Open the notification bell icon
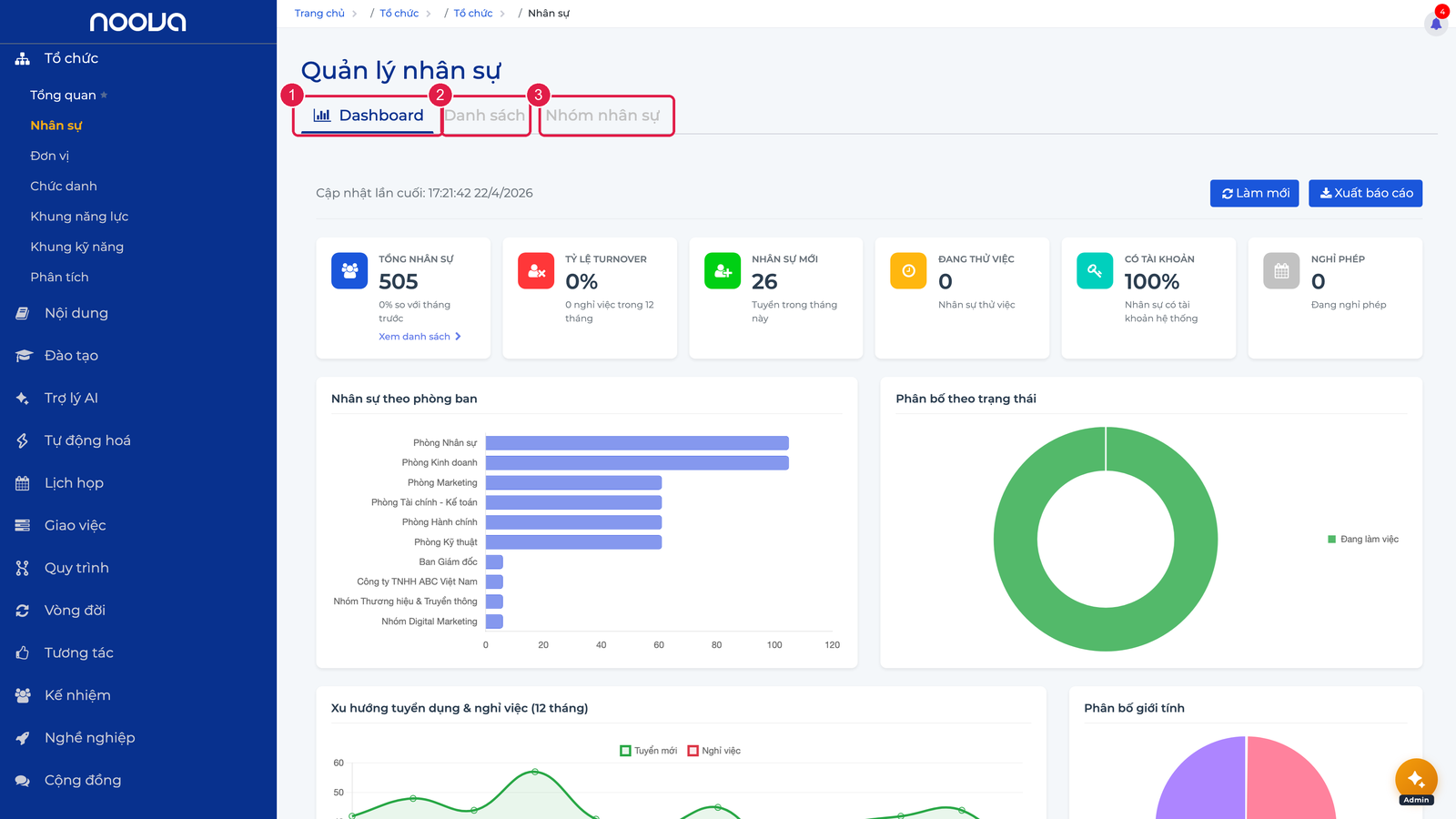Viewport: 1456px width, 819px height. click(1436, 24)
